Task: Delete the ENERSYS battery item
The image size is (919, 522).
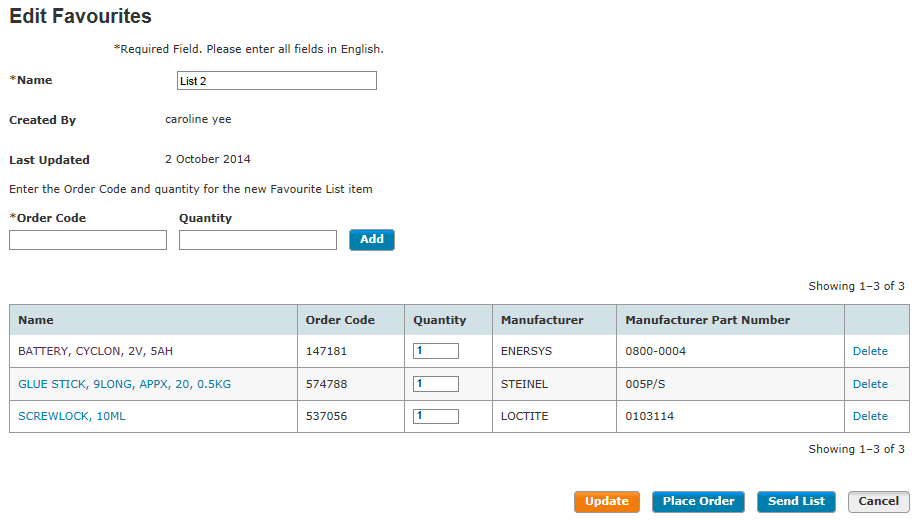Action: pyautogui.click(x=870, y=351)
